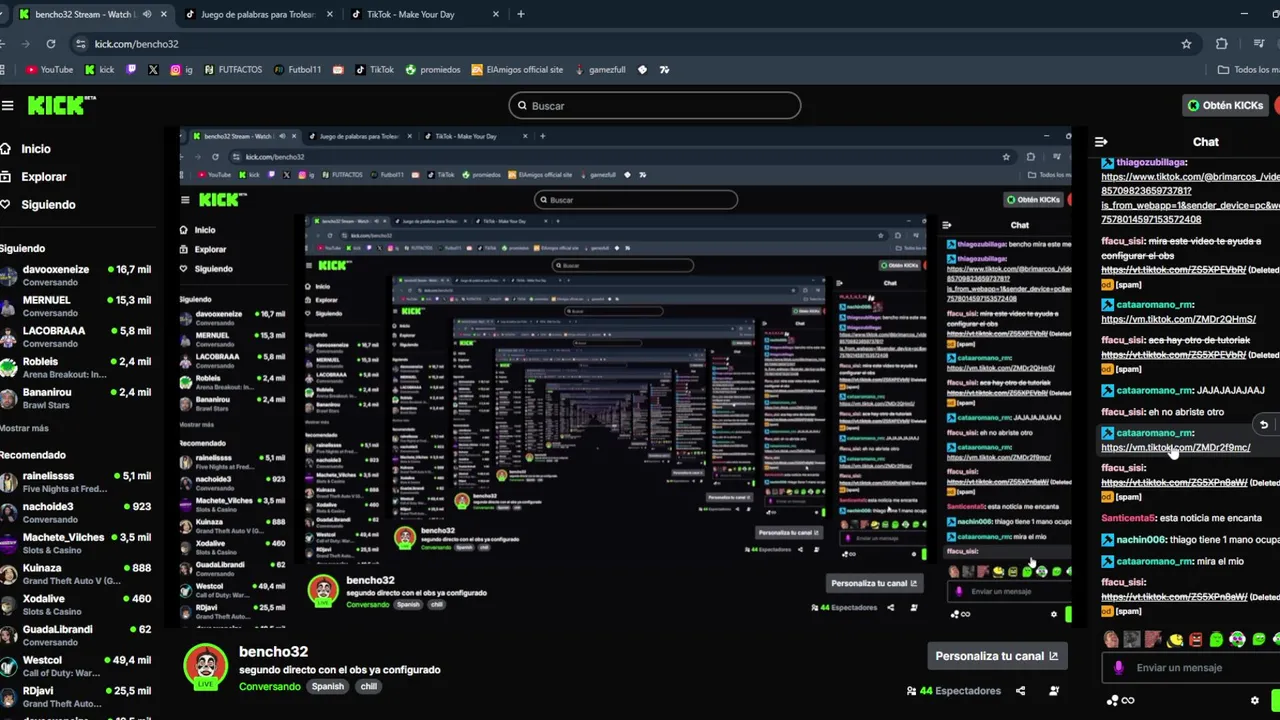The width and height of the screenshot is (1280, 720).
Task: Open the Kick hamburger menu
Action: 7,105
